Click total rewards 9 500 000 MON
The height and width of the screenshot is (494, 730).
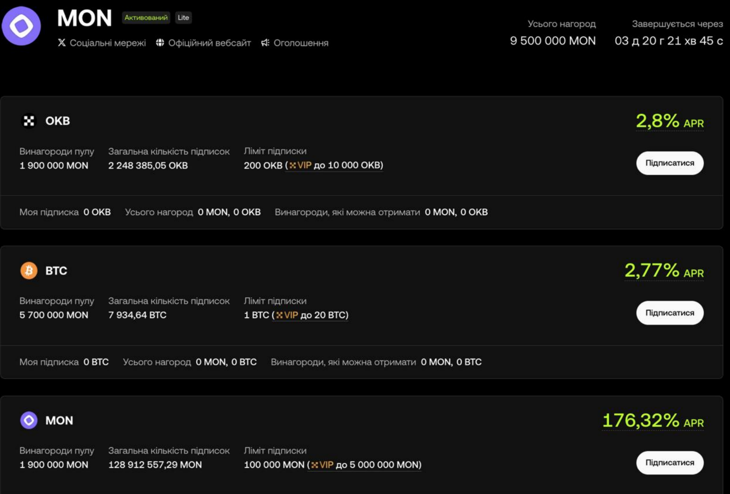point(553,41)
